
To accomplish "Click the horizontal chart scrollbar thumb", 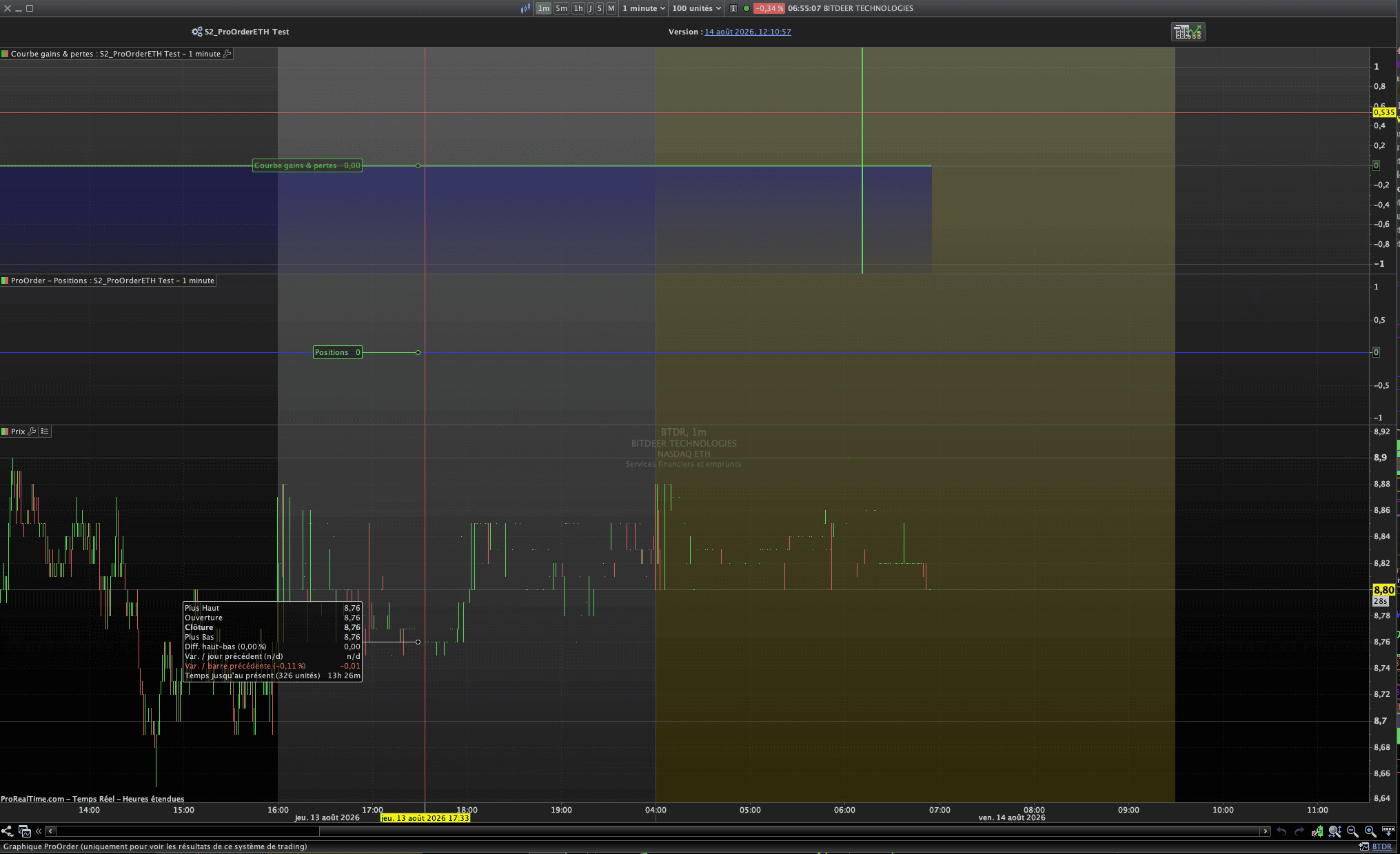I will pyautogui.click(x=790, y=831).
